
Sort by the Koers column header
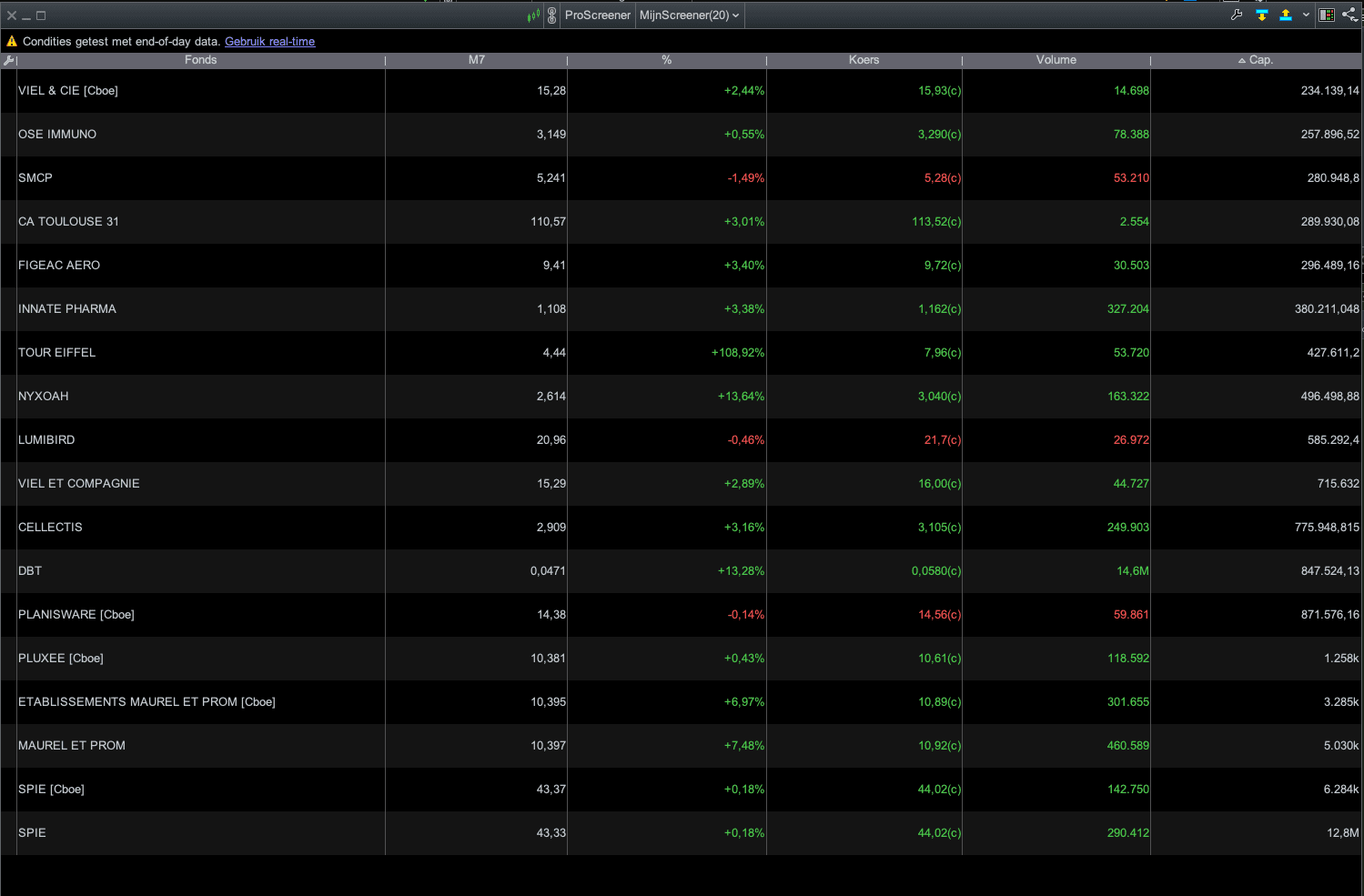[x=864, y=60]
